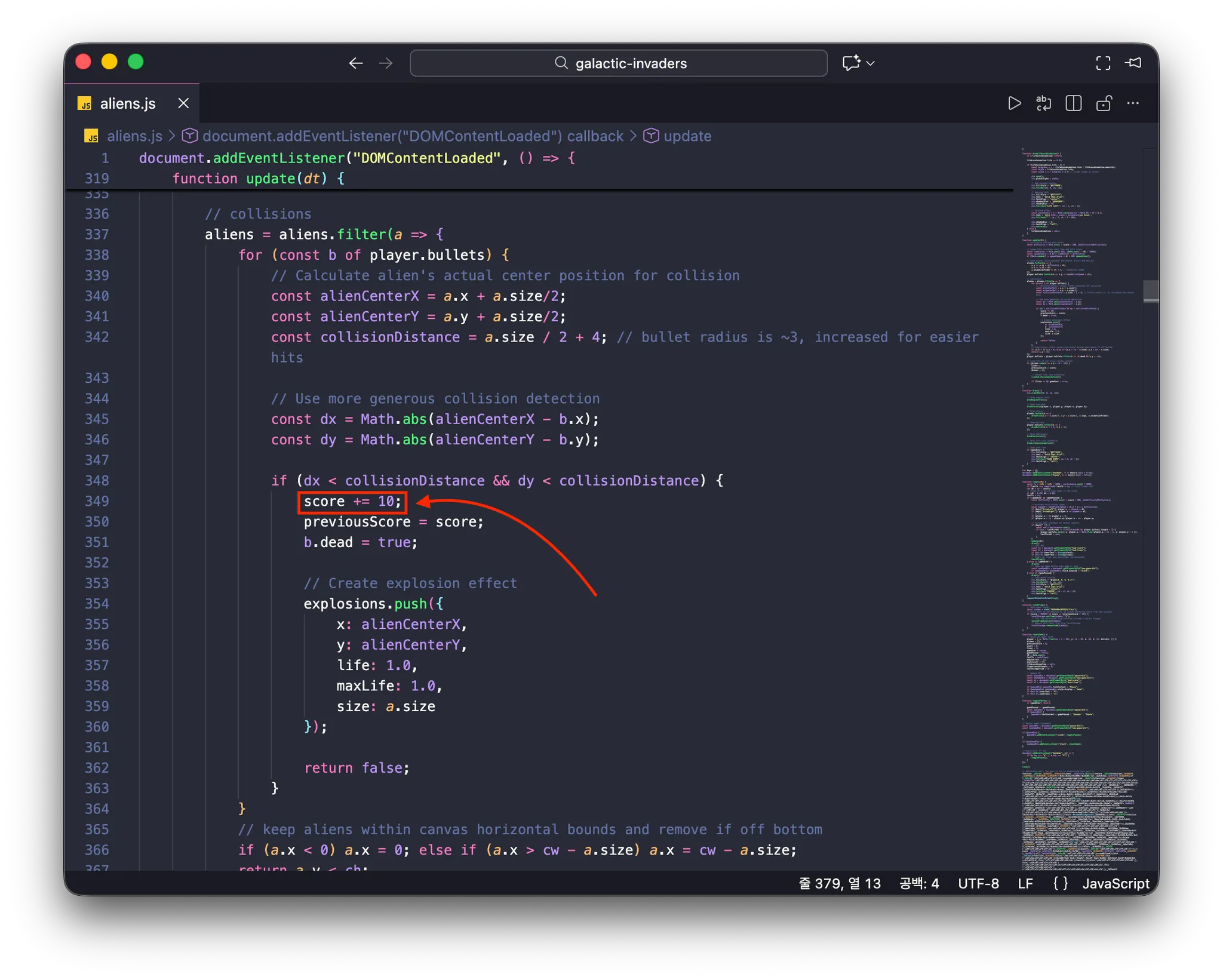Click UTF-8 encoding in status bar
Image resolution: width=1223 pixels, height=980 pixels.
click(978, 883)
